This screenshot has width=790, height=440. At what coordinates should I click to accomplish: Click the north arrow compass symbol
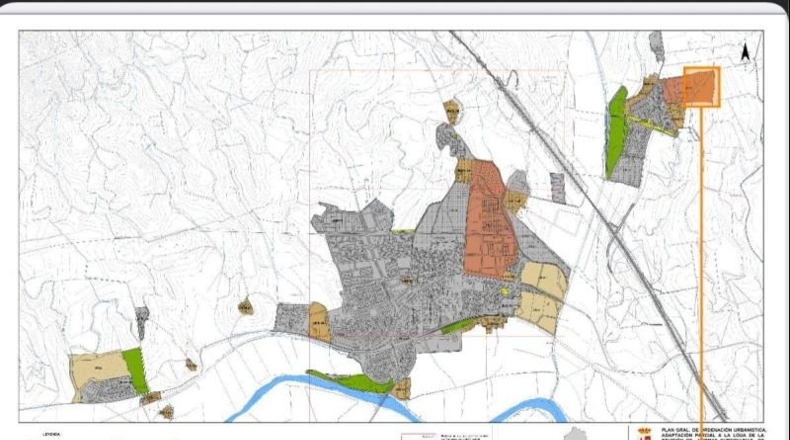pos(745,52)
